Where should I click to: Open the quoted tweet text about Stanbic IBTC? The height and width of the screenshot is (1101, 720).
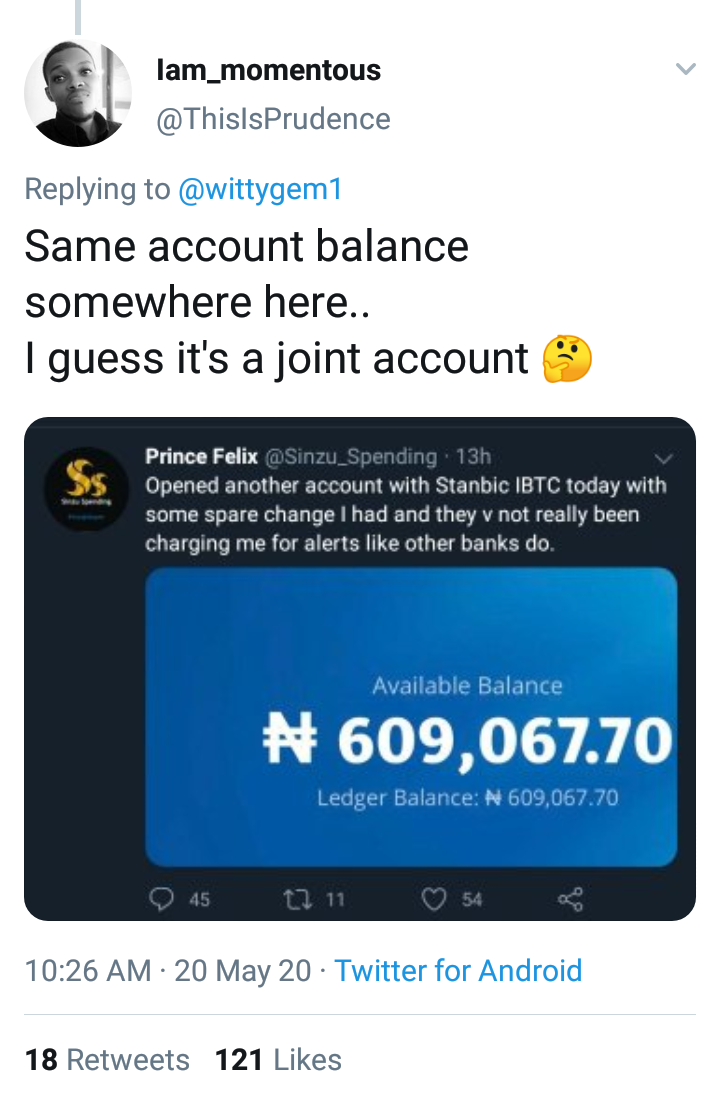coord(405,515)
